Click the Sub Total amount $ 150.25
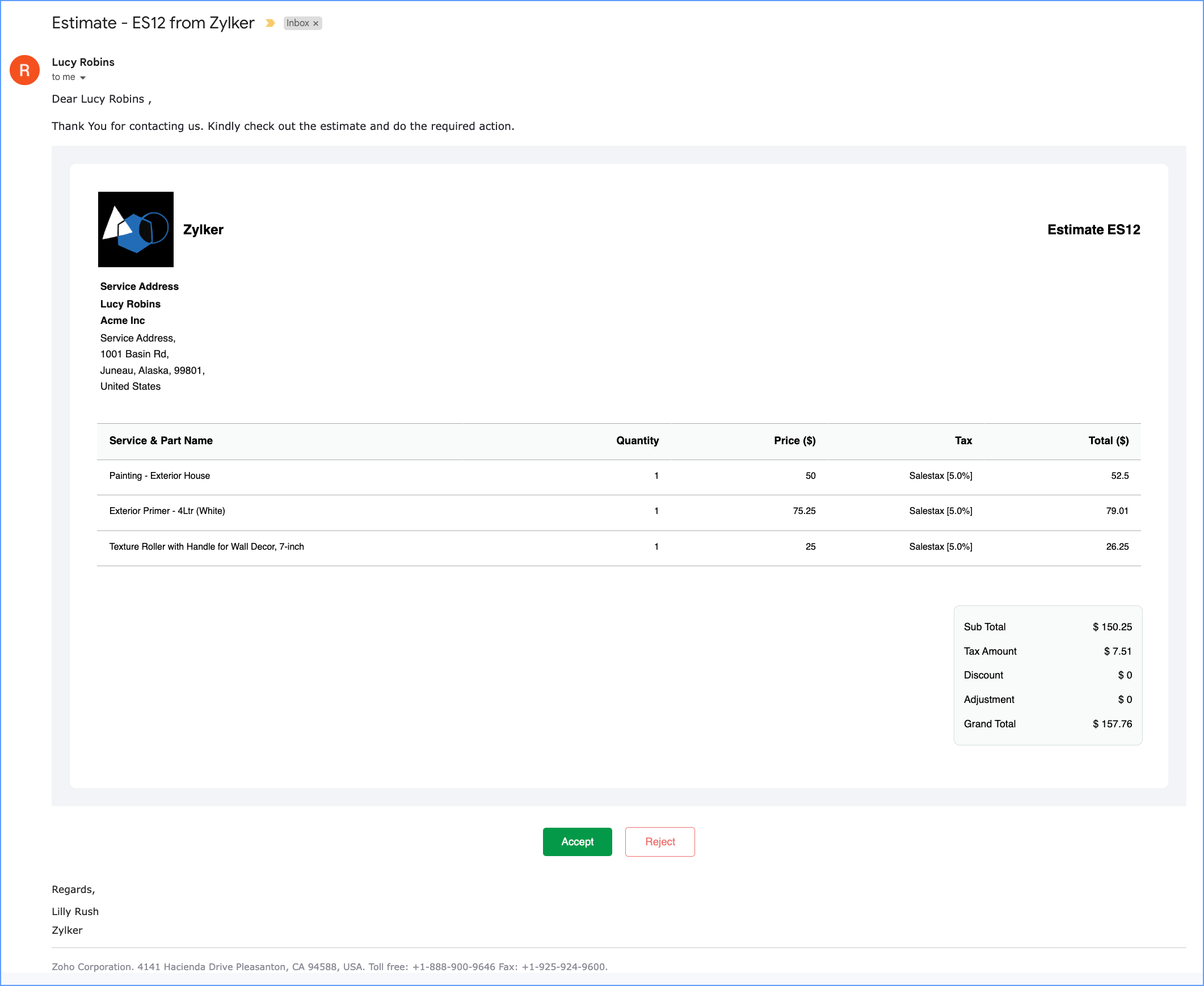Screen dimensions: 1204x986 (1112, 627)
